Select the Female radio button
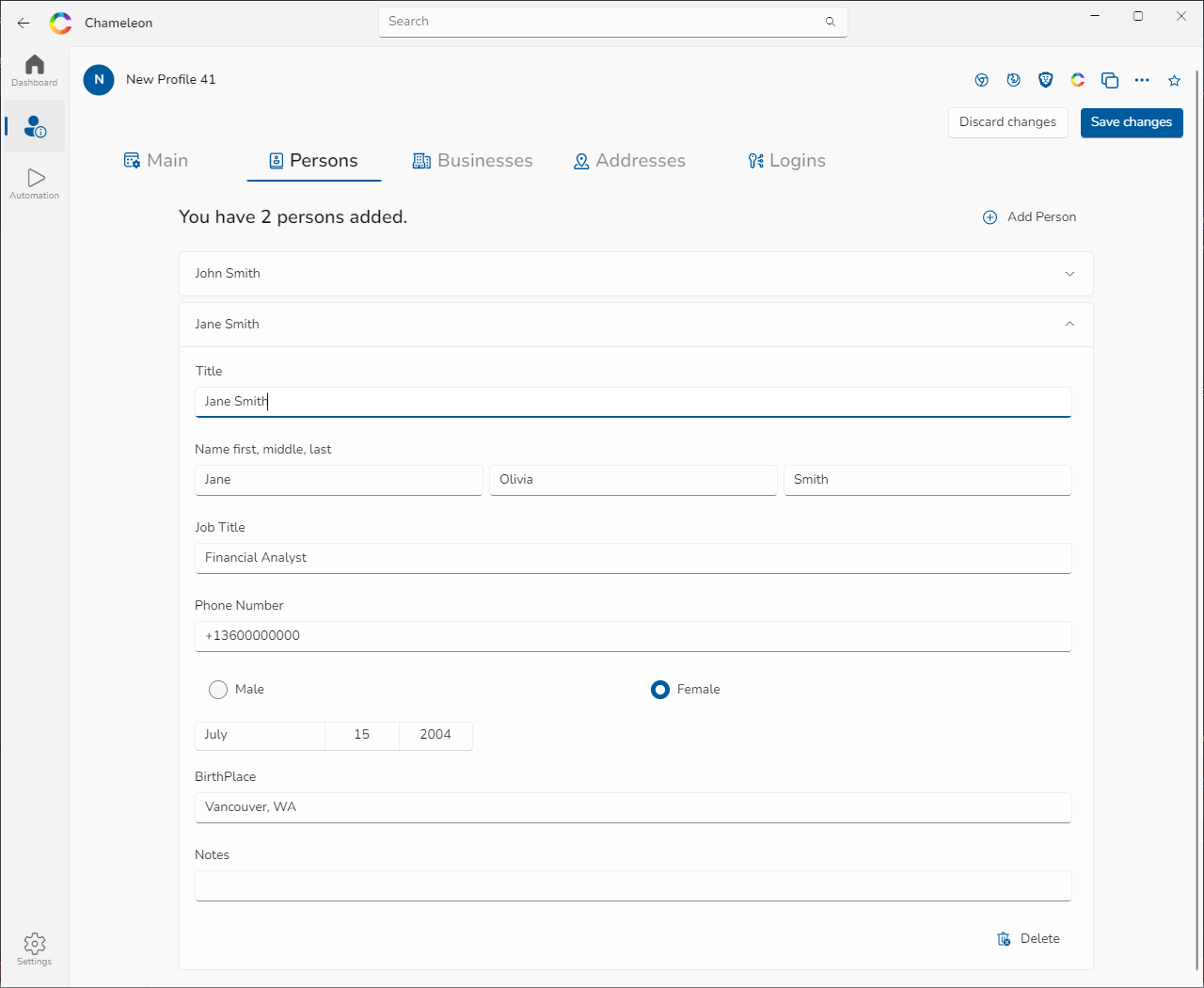The width and height of the screenshot is (1204, 988). 660,690
